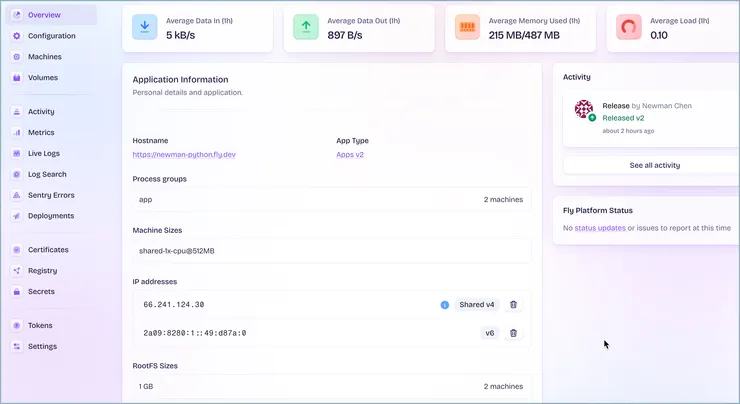Delete the v6 IP address via trash icon
740x404 pixels.
coord(513,333)
